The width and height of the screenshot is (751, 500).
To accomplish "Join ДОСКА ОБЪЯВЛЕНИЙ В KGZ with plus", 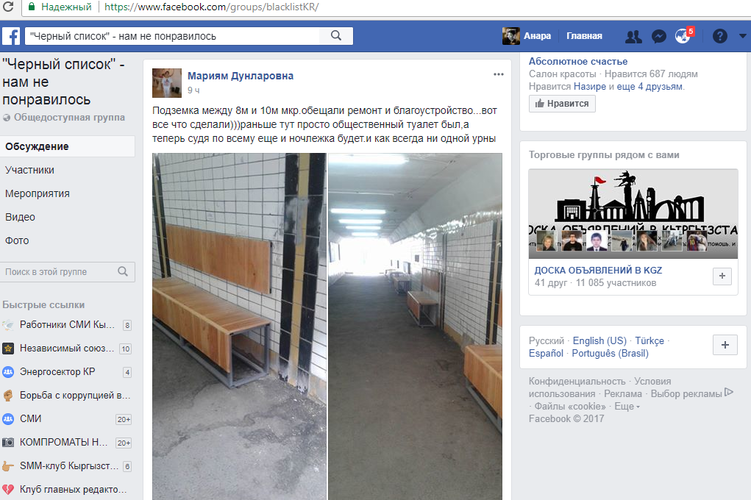I will (x=722, y=276).
